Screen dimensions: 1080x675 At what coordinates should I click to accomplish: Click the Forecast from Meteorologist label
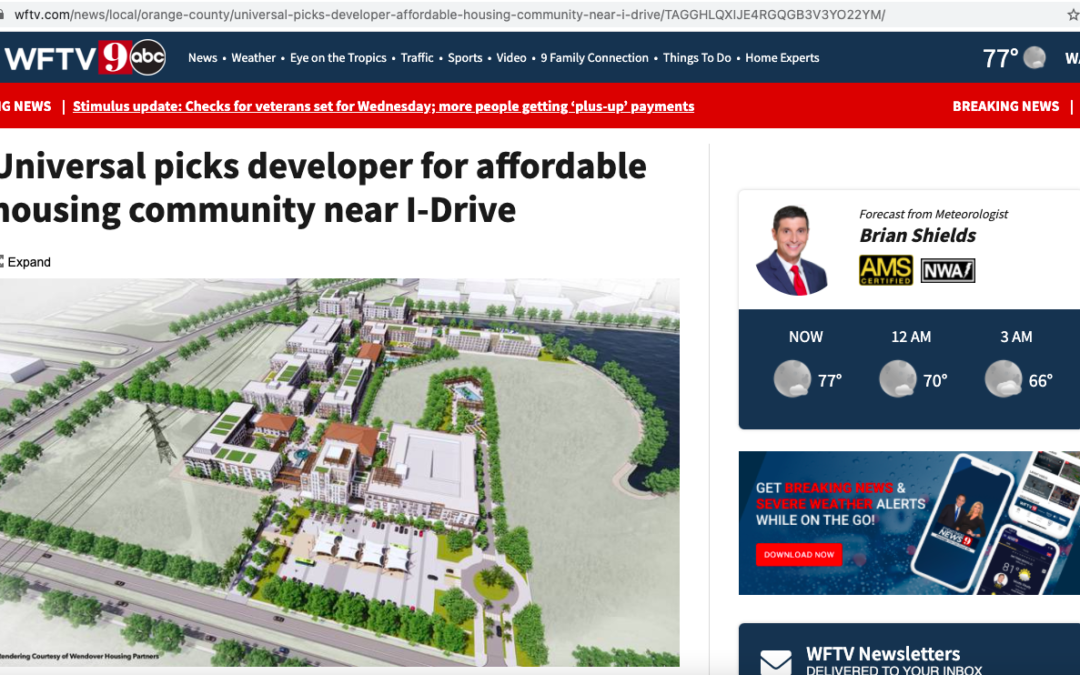click(x=933, y=214)
